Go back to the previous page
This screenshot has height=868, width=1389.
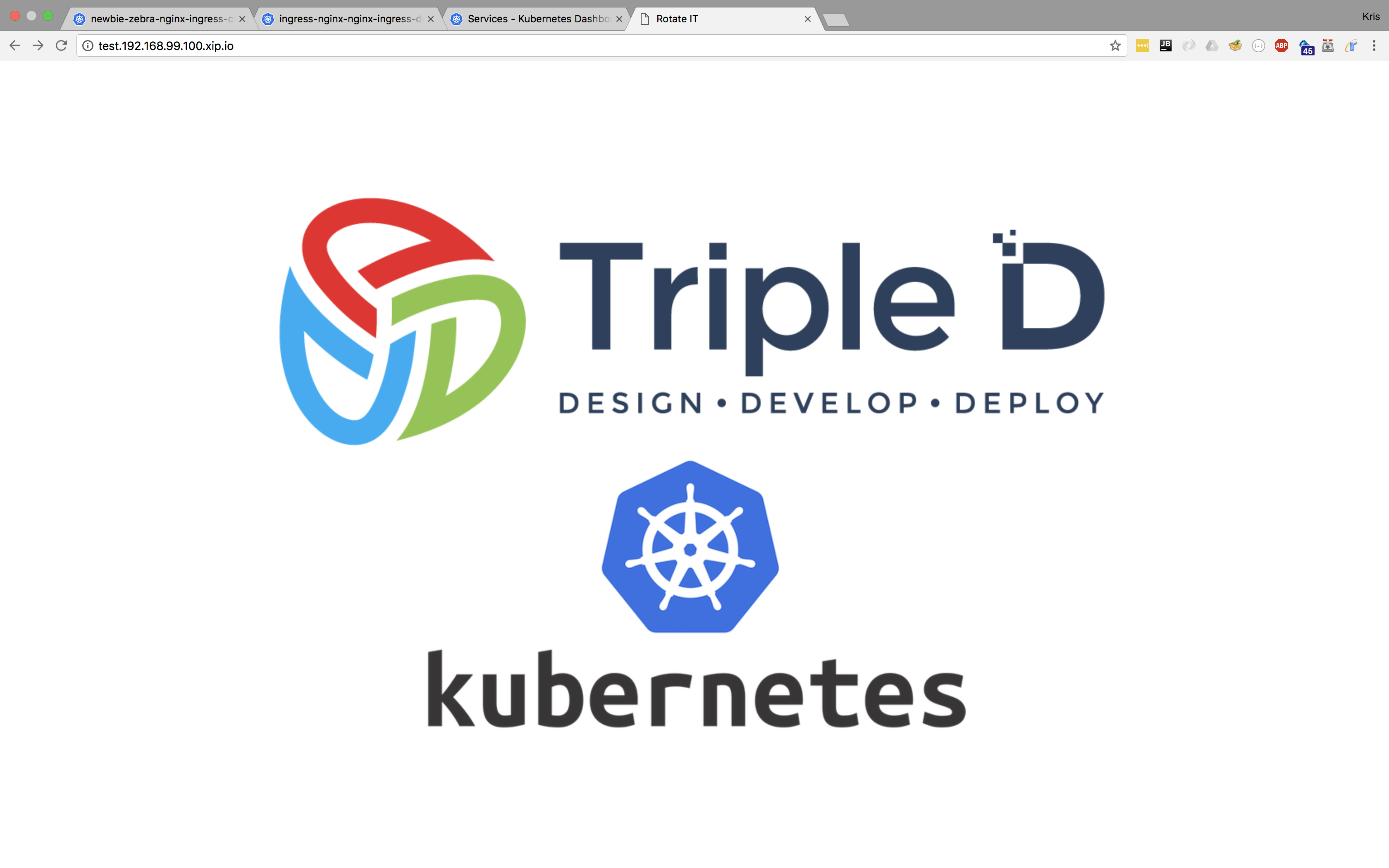click(15, 45)
